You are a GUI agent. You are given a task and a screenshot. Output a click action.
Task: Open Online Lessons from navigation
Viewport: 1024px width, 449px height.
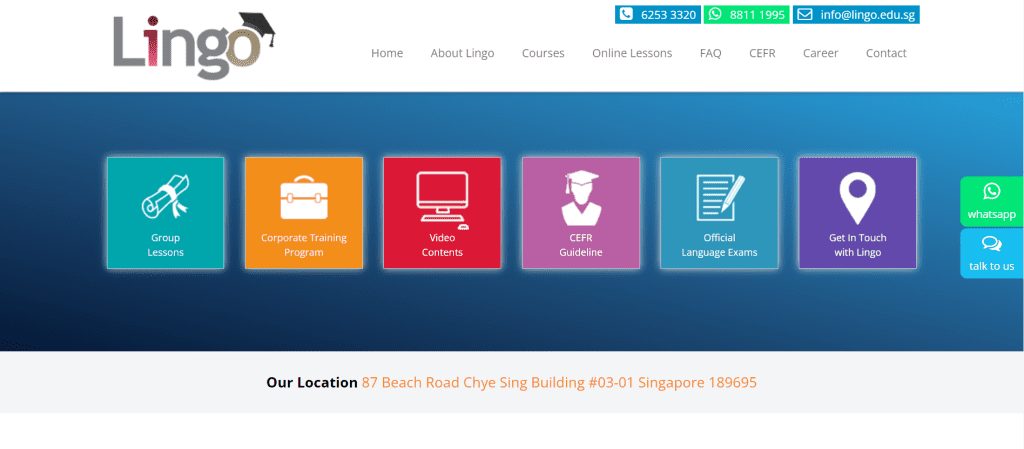(632, 54)
